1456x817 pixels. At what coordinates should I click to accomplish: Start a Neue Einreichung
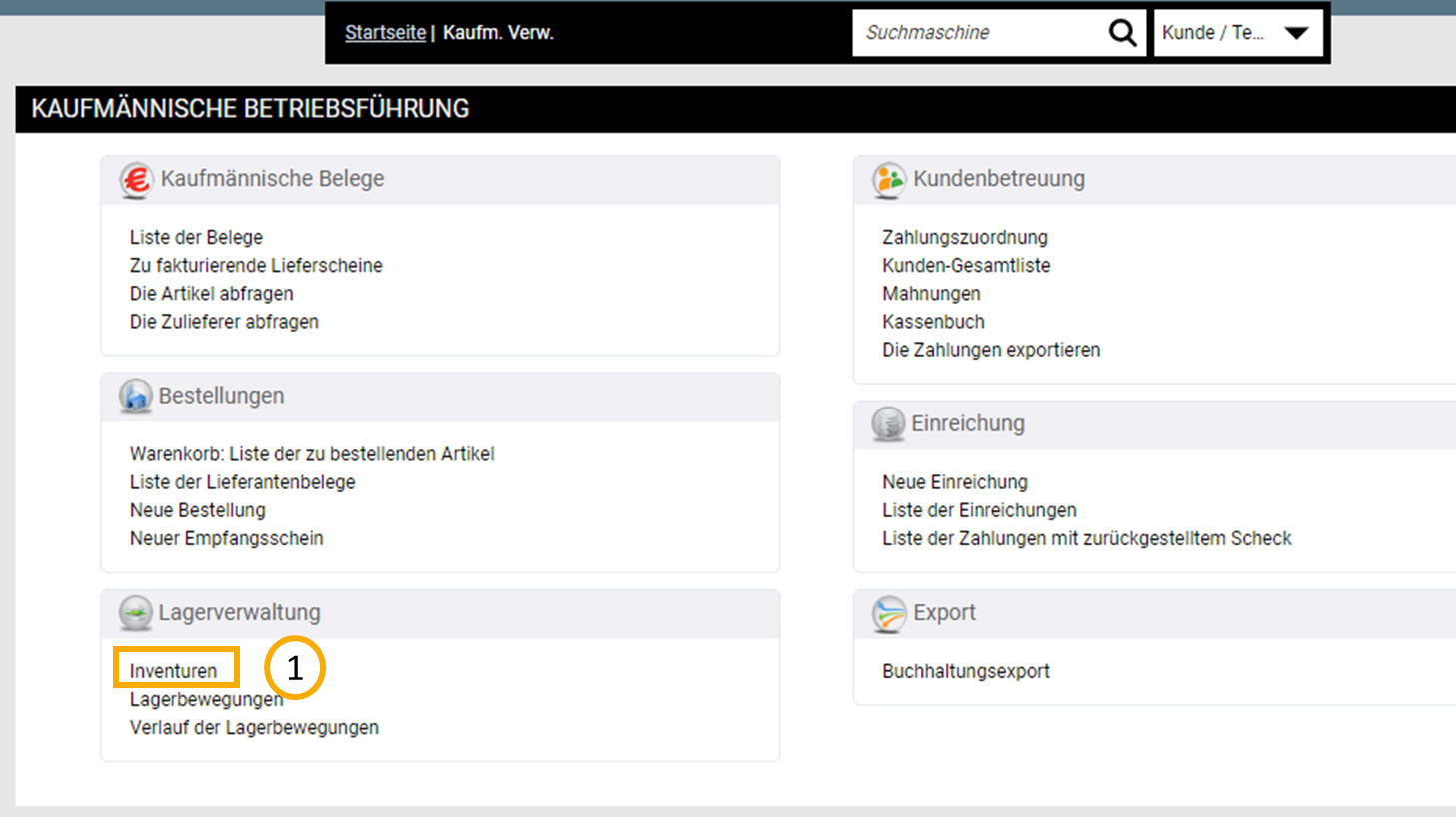[x=954, y=482]
